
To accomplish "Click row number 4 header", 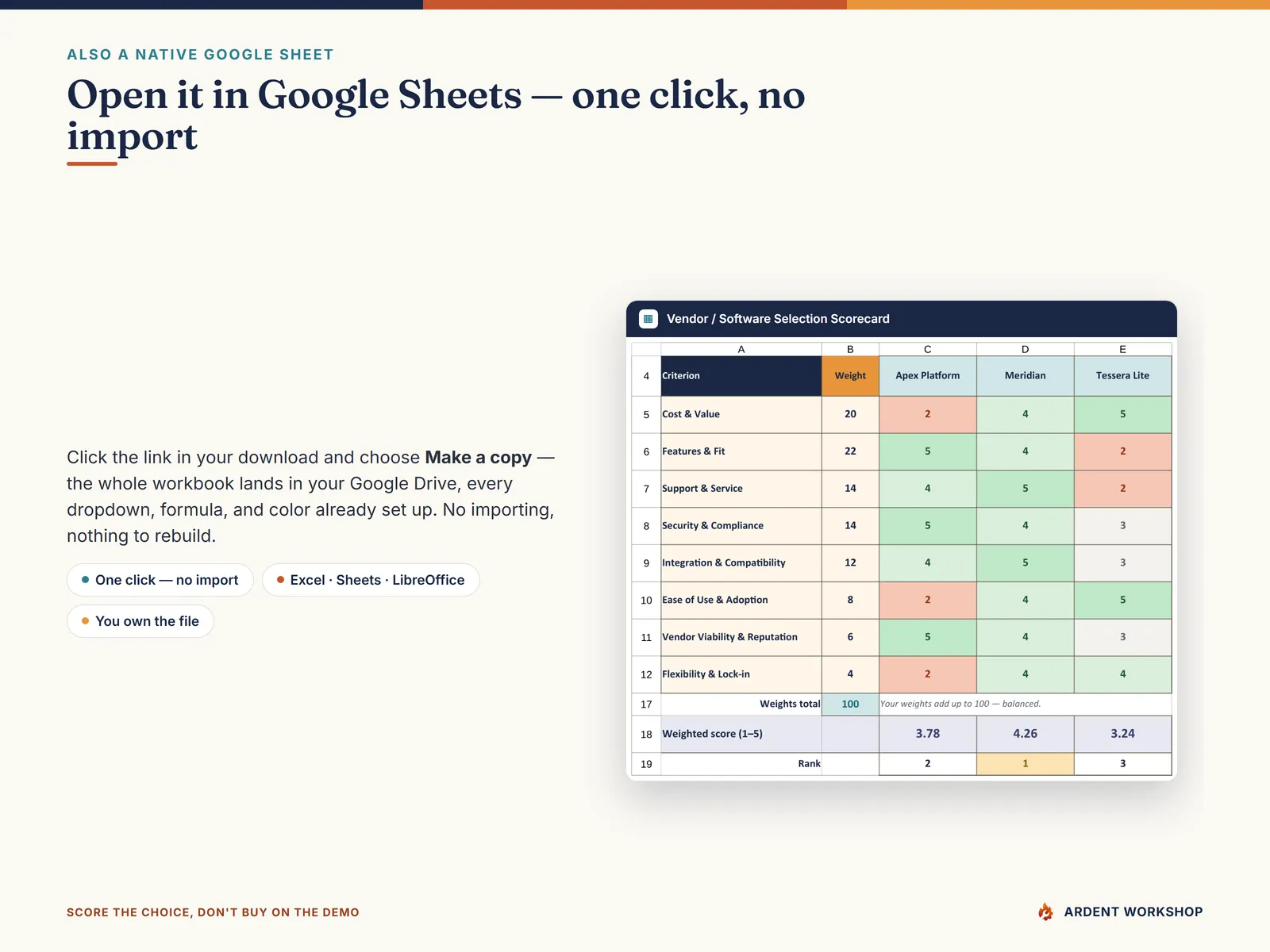I will point(646,376).
